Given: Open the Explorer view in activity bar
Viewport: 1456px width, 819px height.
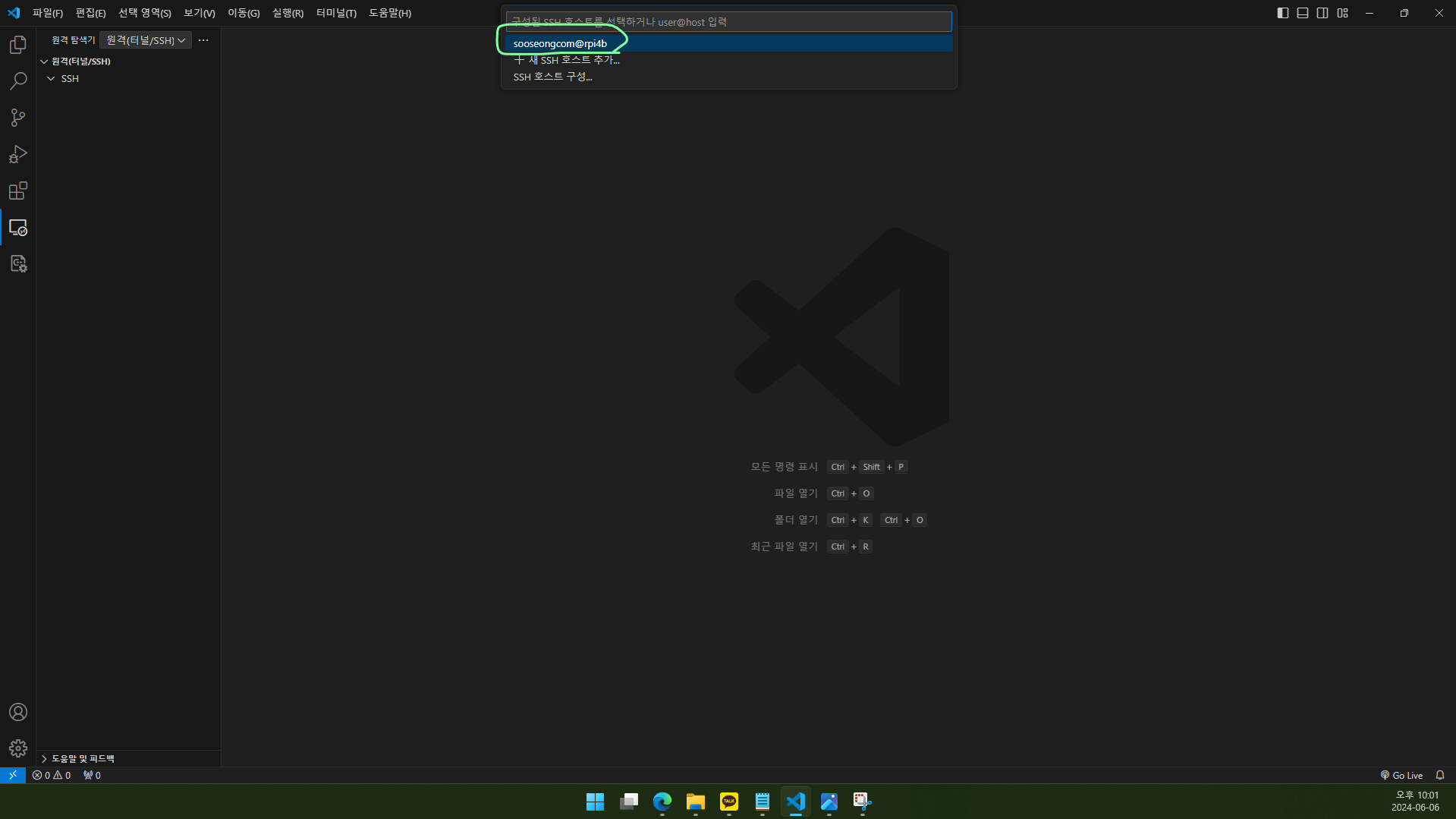Looking at the screenshot, I should 18,45.
